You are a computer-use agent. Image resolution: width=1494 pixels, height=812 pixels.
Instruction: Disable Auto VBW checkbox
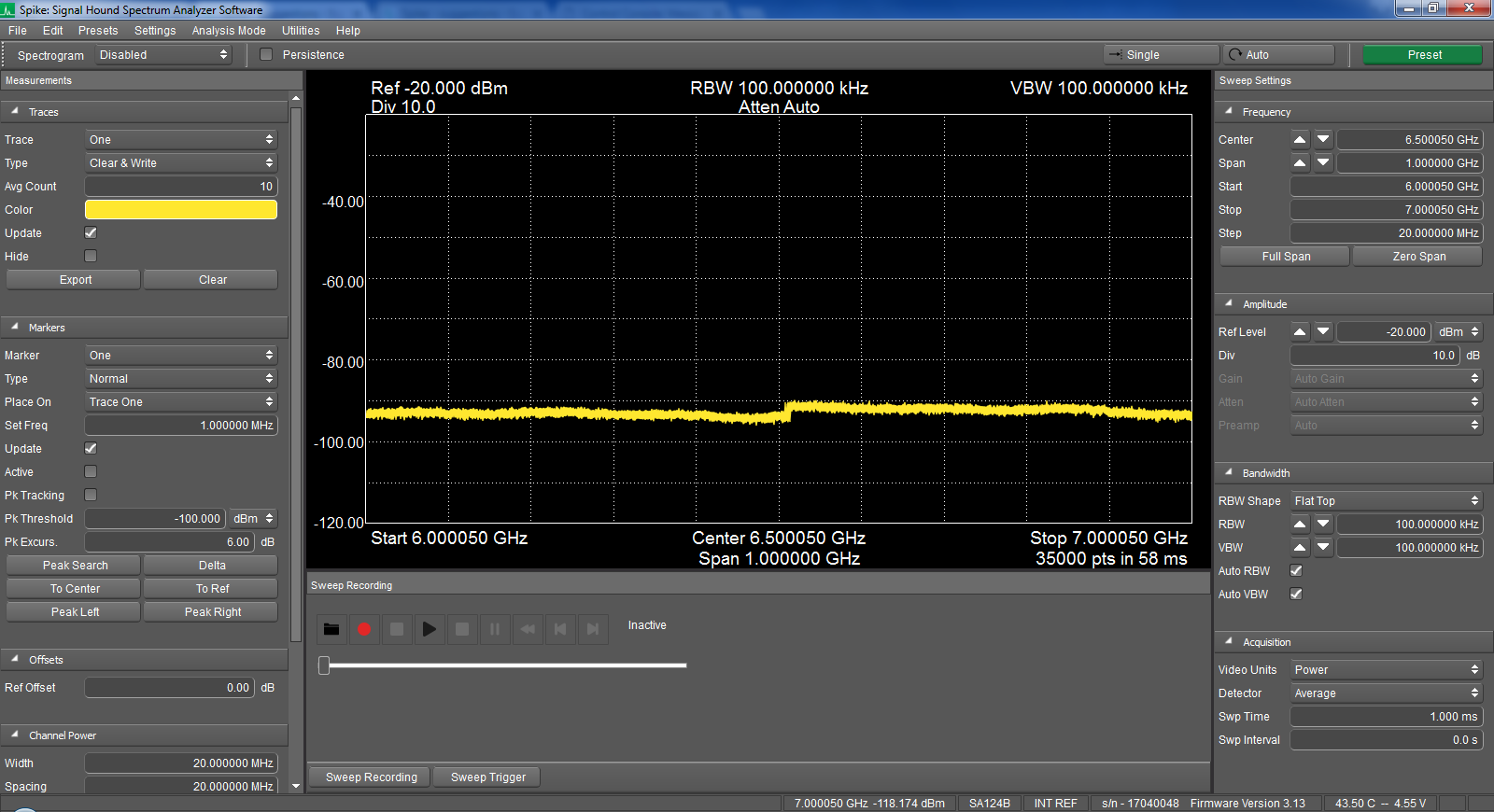click(x=1296, y=594)
